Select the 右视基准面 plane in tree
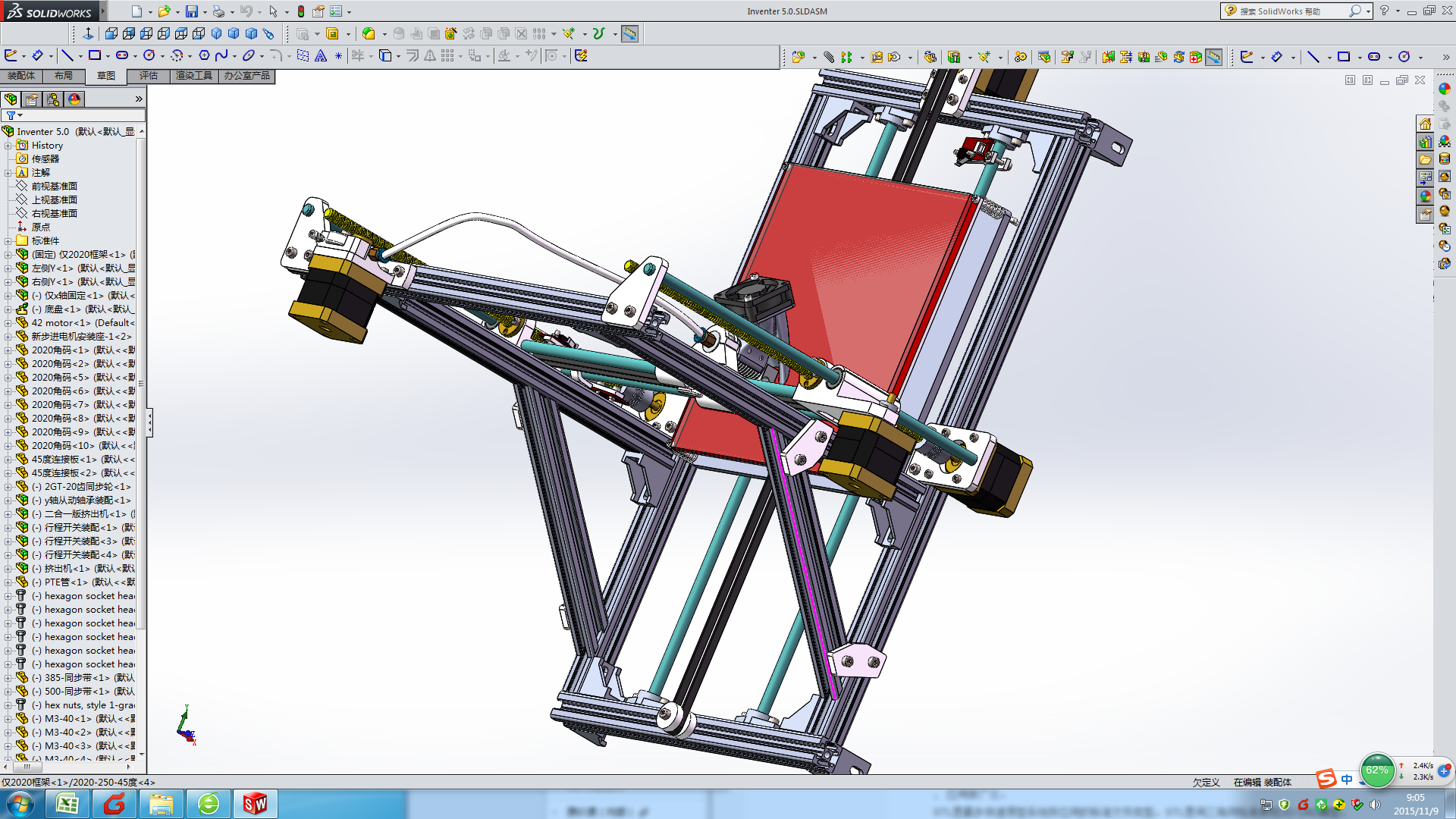This screenshot has width=1456, height=819. coord(54,214)
